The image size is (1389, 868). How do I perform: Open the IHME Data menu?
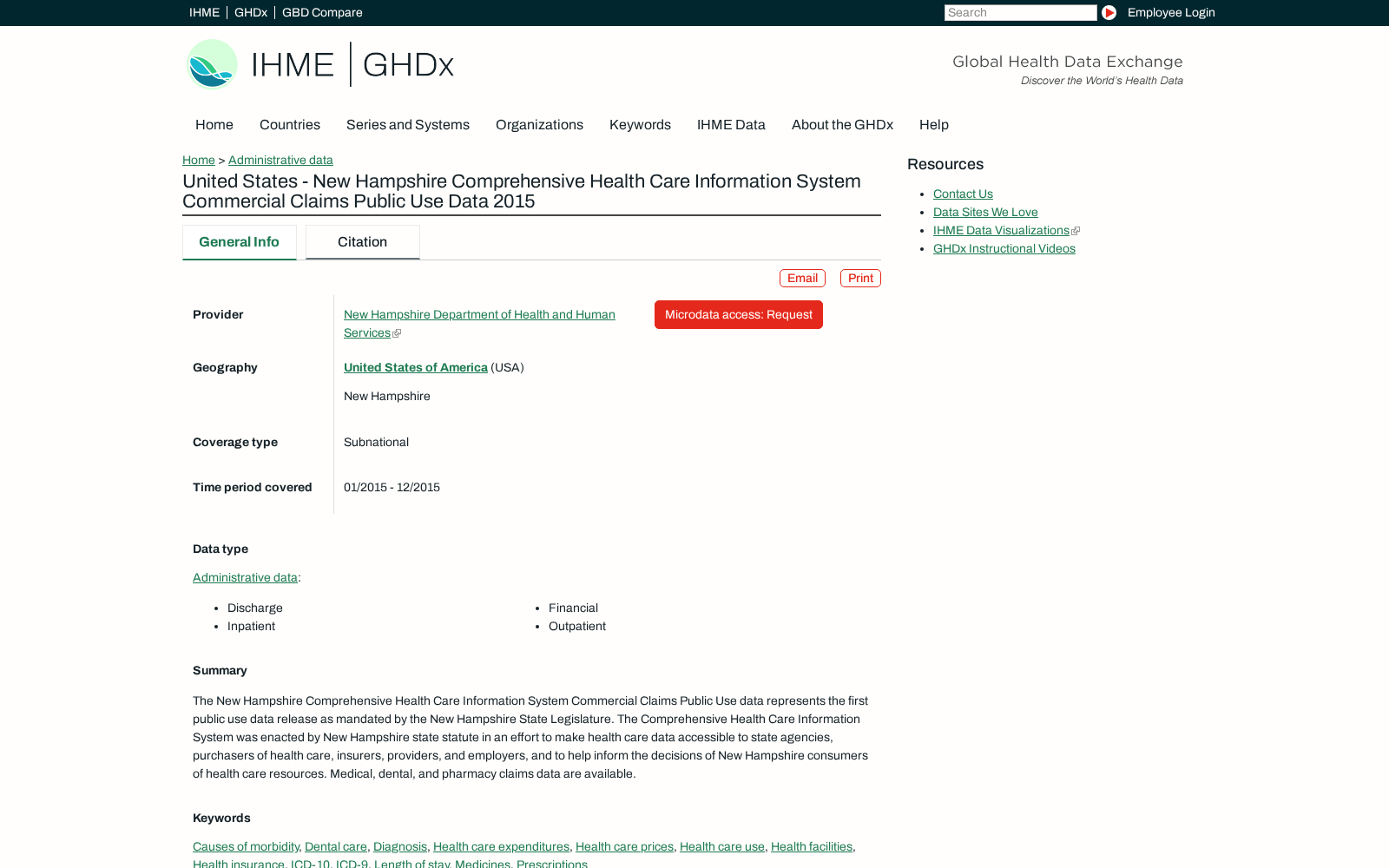click(x=731, y=125)
